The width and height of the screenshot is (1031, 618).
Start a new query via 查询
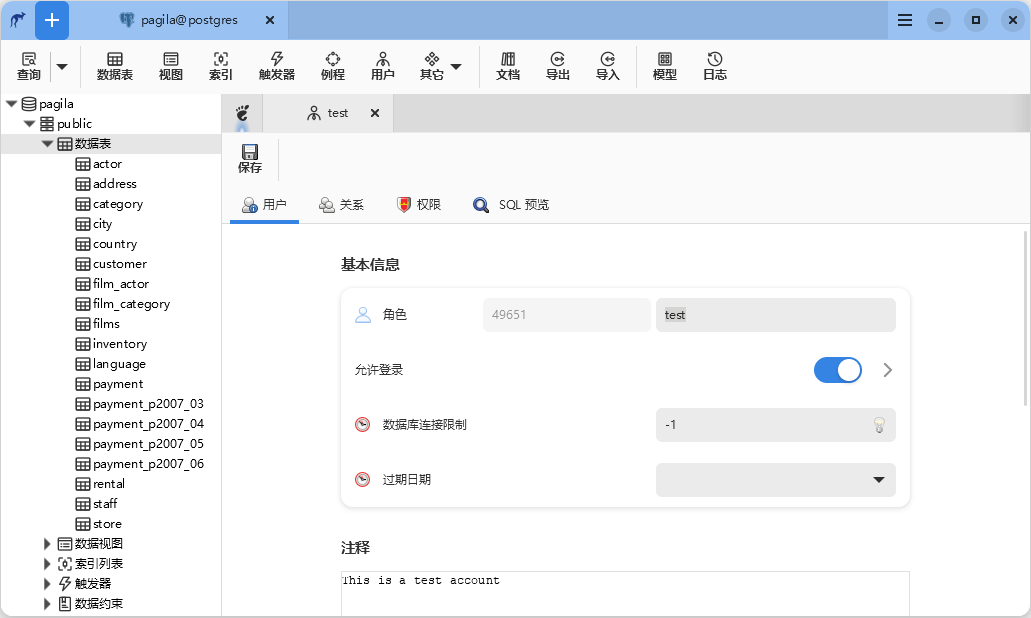pos(27,65)
